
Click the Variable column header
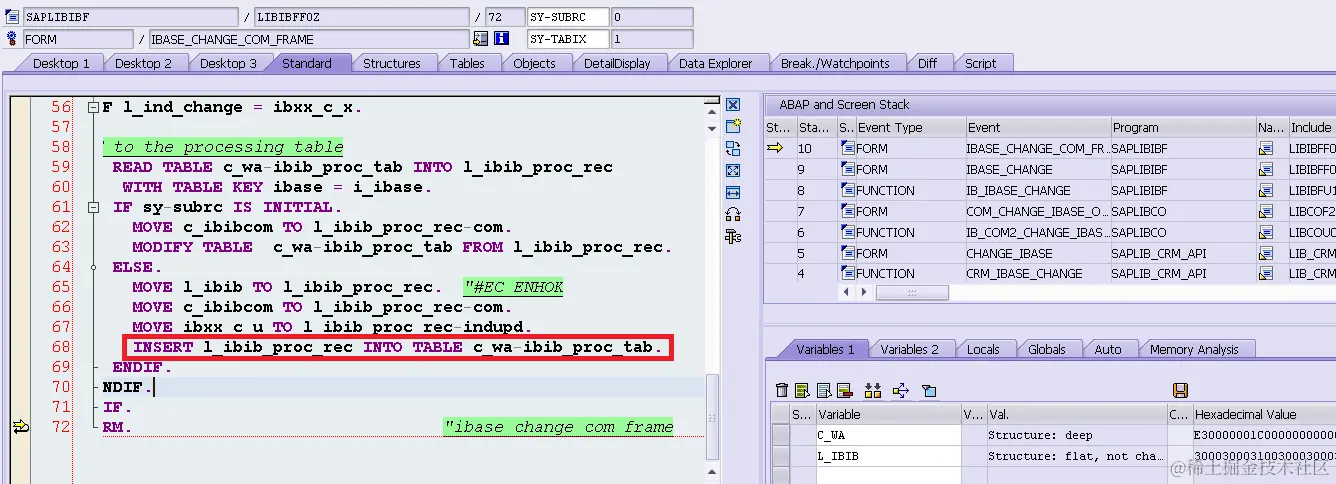[887, 414]
